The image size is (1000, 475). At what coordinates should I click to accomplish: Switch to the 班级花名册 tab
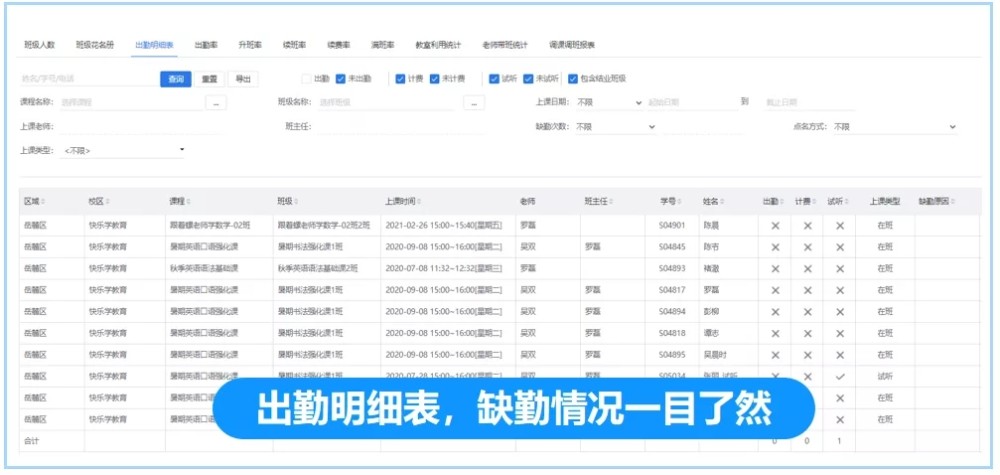(x=95, y=45)
